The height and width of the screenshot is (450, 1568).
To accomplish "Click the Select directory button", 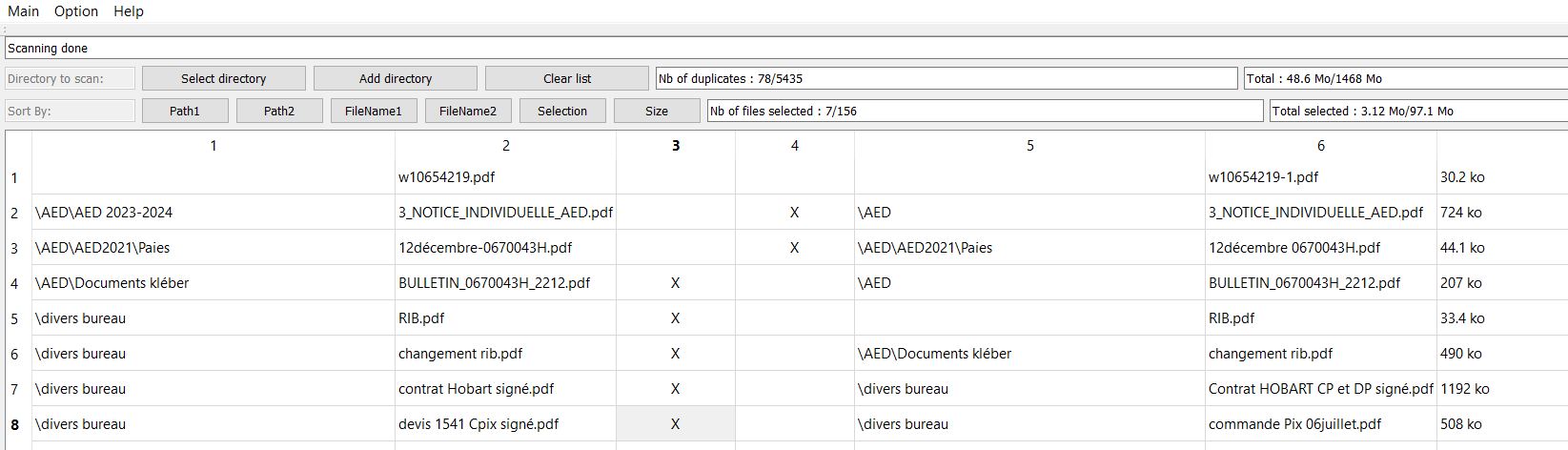I will click(224, 78).
